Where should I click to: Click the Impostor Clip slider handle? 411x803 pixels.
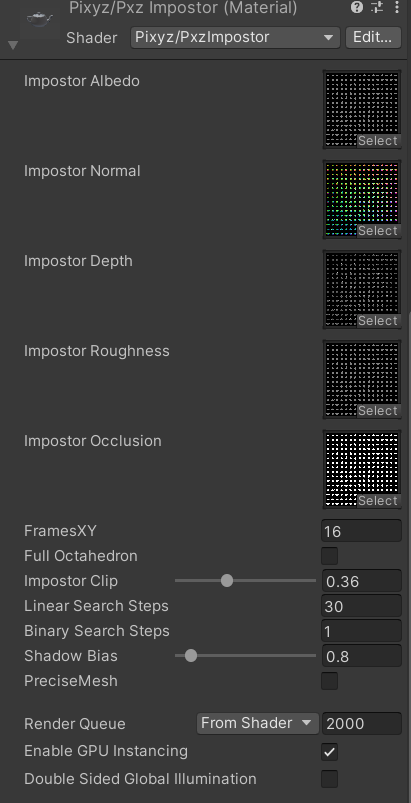point(227,581)
